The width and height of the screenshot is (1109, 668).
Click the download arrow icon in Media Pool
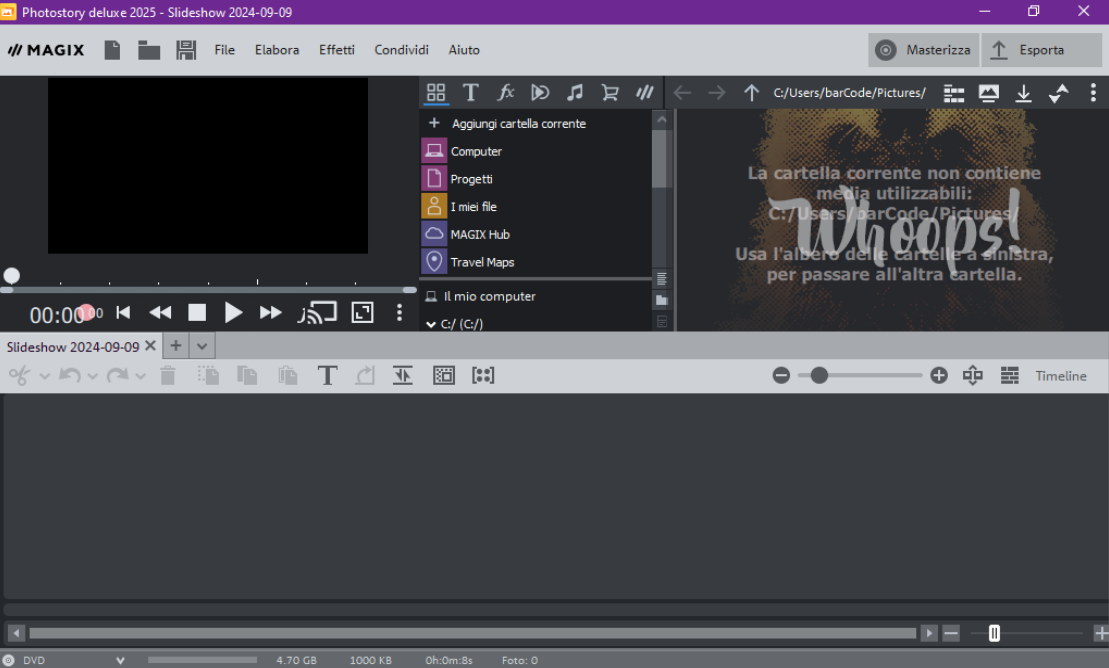tap(1023, 93)
